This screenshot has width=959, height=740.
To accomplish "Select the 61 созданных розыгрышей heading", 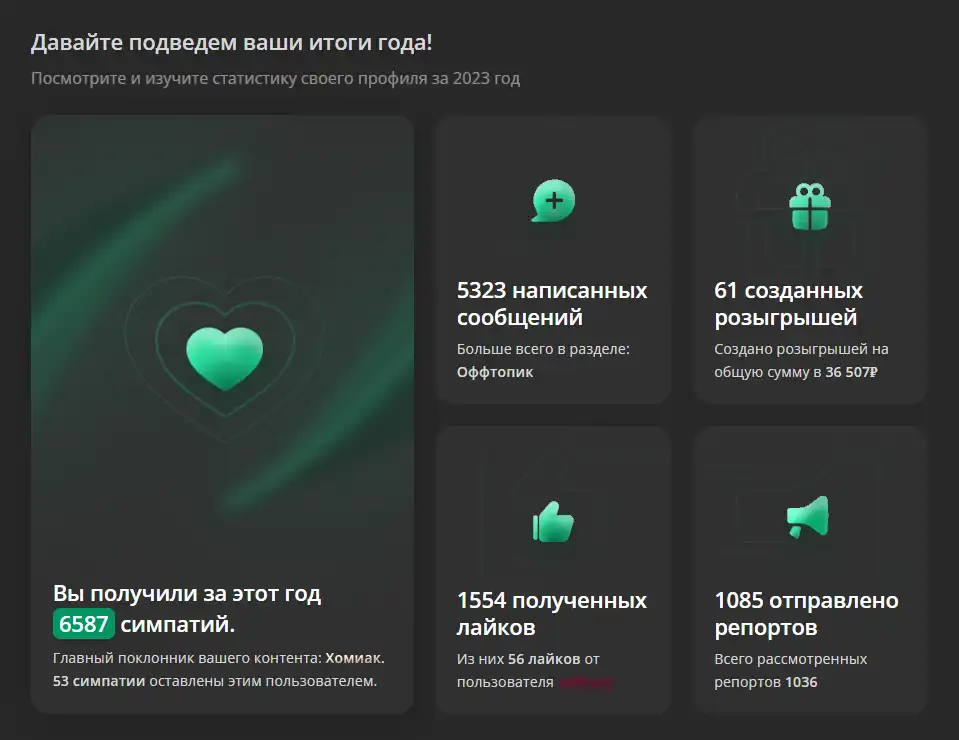I will click(788, 304).
